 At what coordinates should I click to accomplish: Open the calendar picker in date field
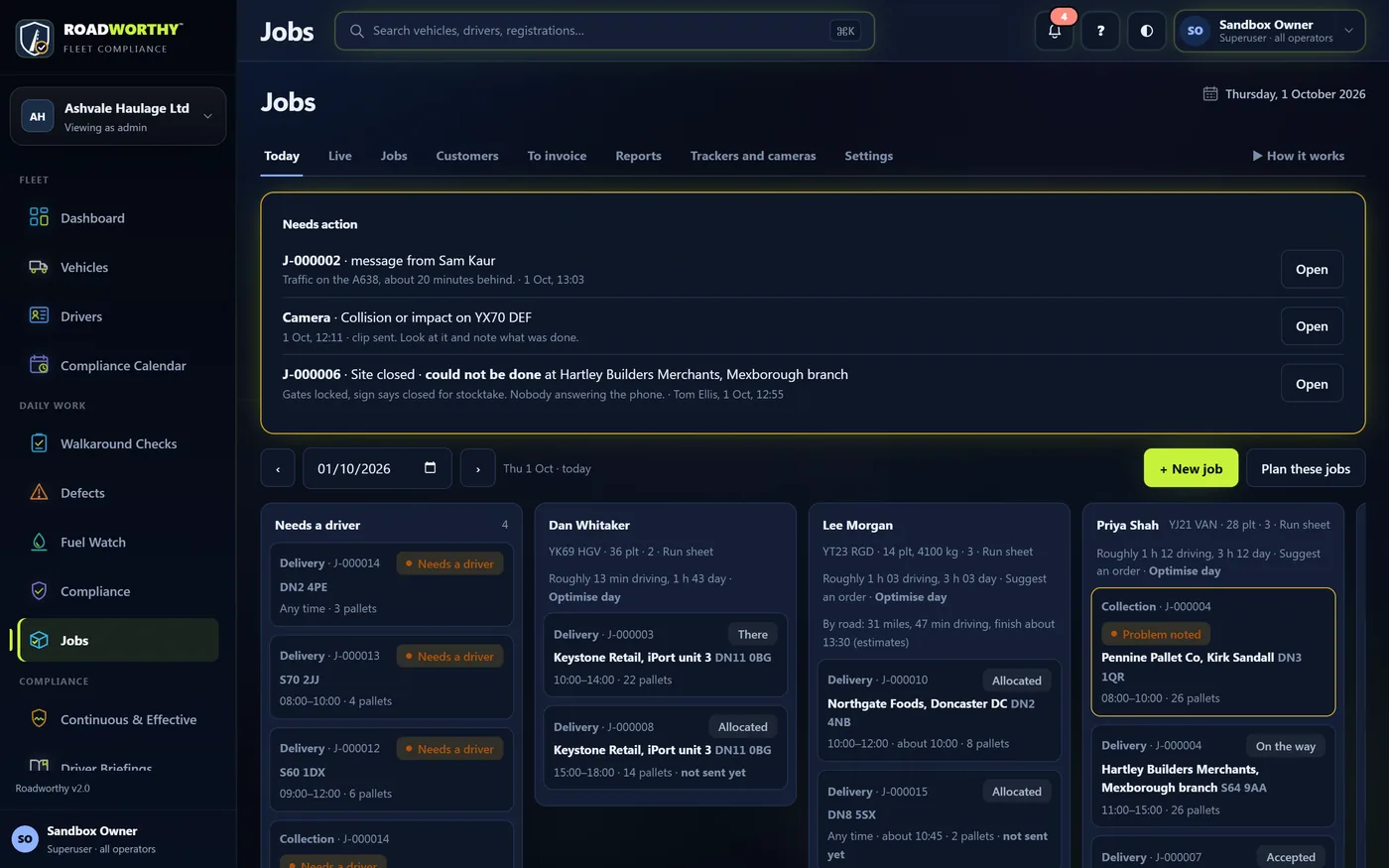(x=430, y=468)
